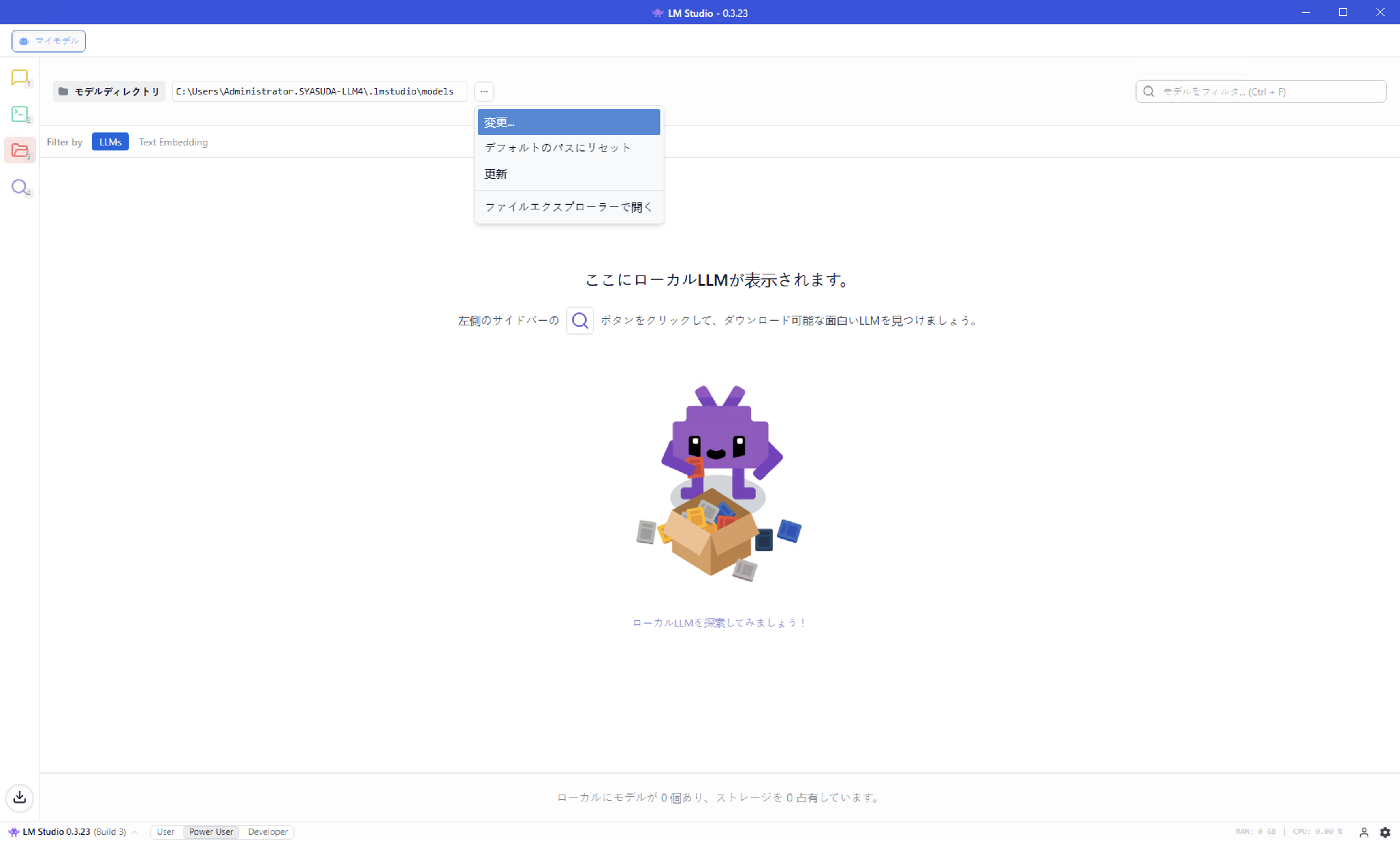Click the Downloads icon at bottom left

coord(20,798)
